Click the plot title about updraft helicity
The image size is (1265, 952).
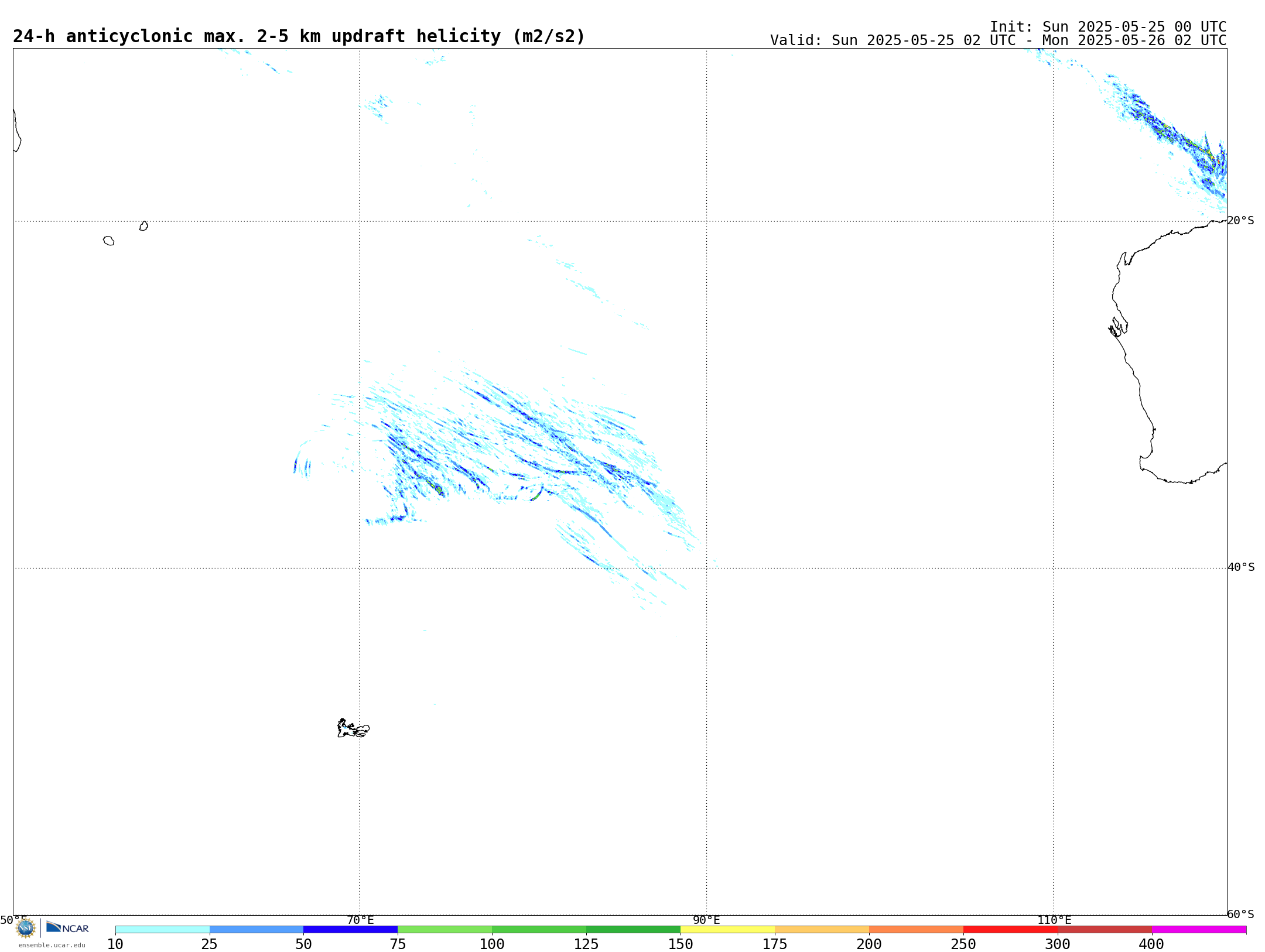click(299, 36)
